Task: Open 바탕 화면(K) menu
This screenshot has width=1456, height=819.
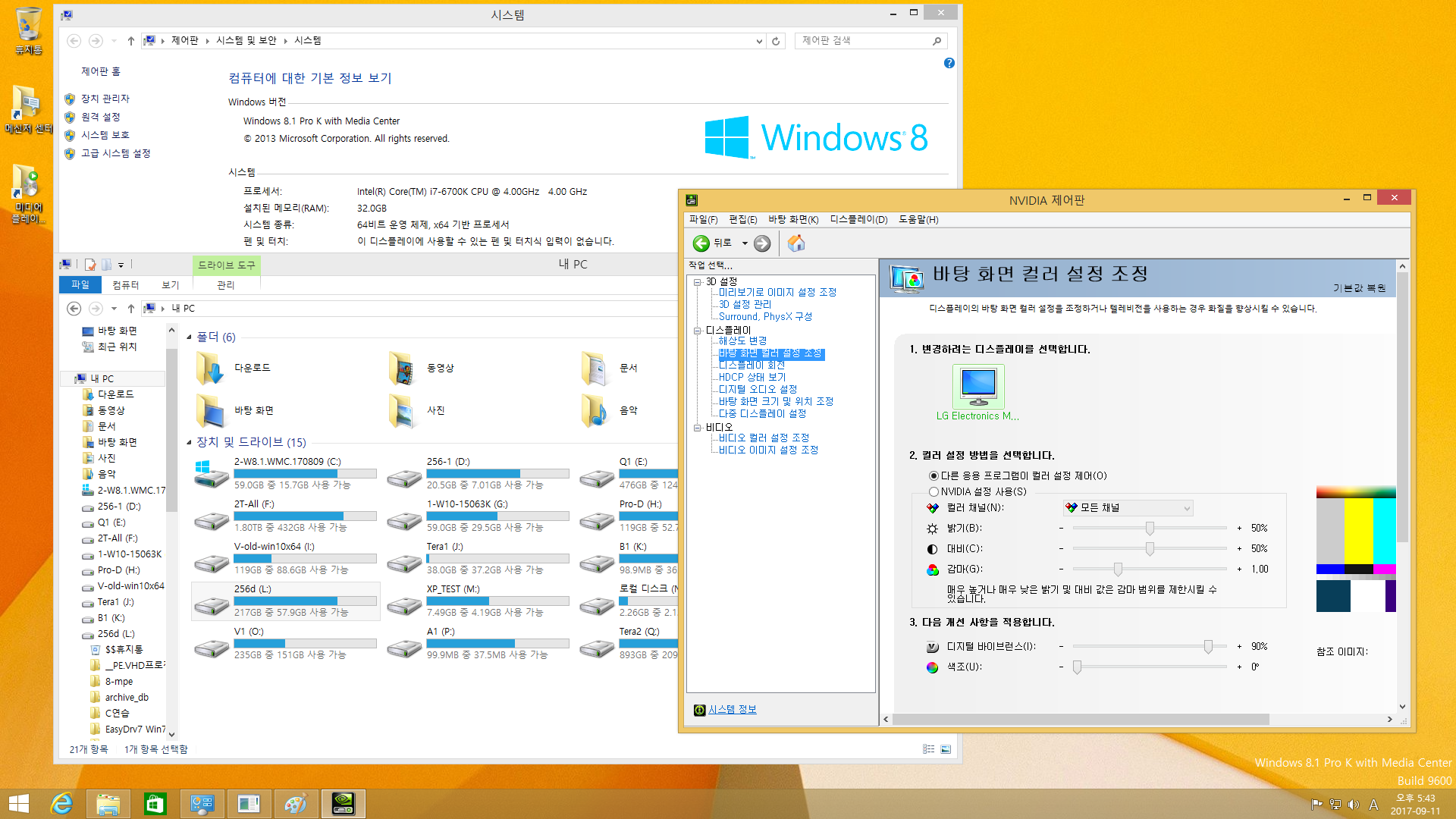Action: click(793, 220)
